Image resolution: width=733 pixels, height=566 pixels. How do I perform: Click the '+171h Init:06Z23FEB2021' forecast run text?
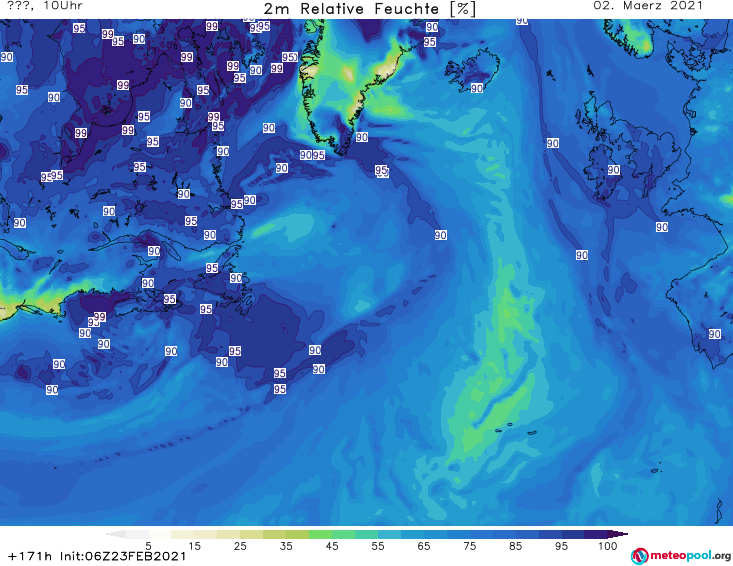[x=97, y=557]
